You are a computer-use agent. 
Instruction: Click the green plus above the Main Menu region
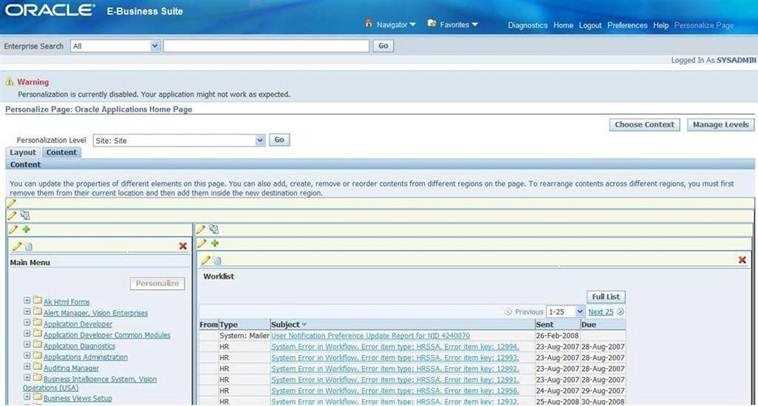tap(26, 229)
